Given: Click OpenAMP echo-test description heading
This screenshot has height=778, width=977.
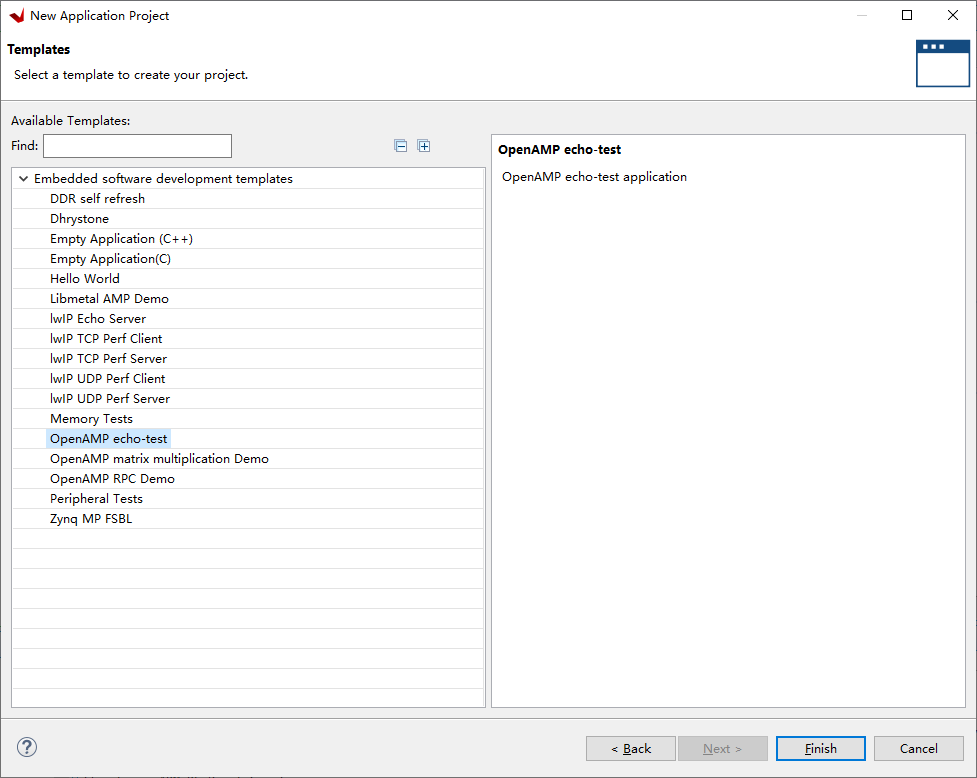Looking at the screenshot, I should [x=560, y=149].
